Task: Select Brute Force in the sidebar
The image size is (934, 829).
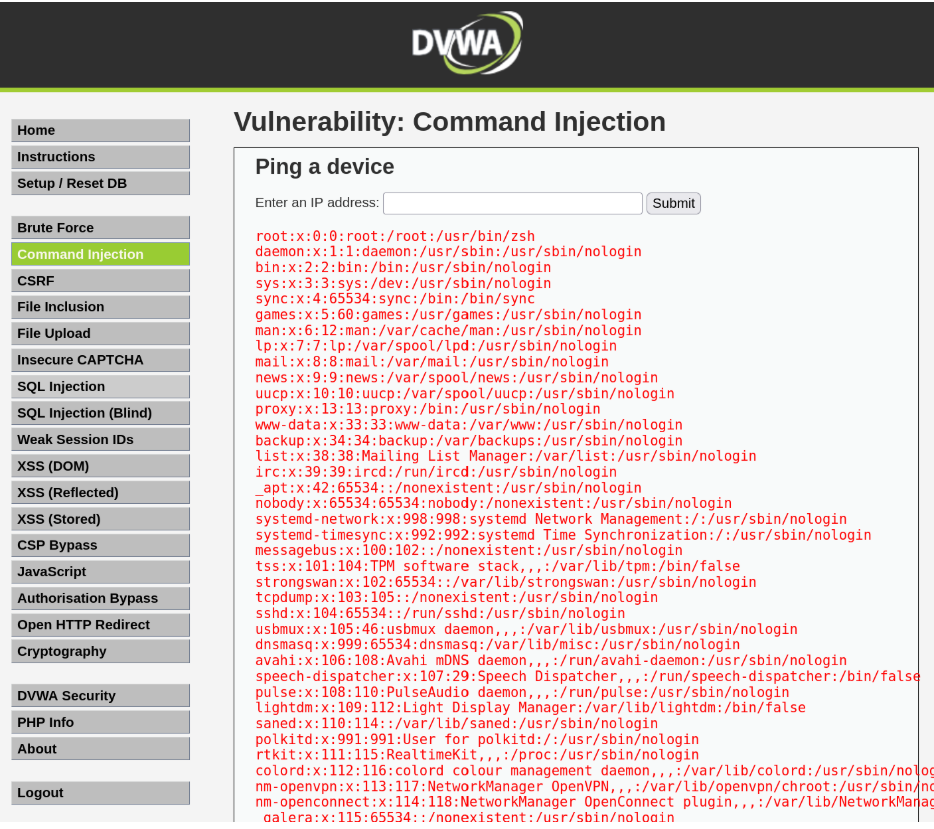Action: click(100, 228)
